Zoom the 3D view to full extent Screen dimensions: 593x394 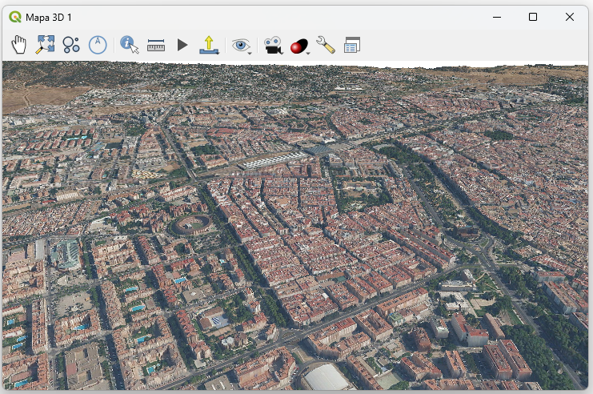(45, 45)
